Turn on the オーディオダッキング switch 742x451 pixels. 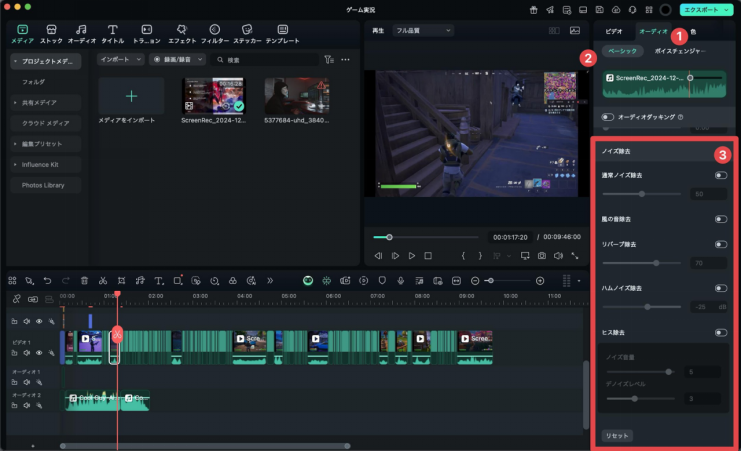(x=607, y=117)
